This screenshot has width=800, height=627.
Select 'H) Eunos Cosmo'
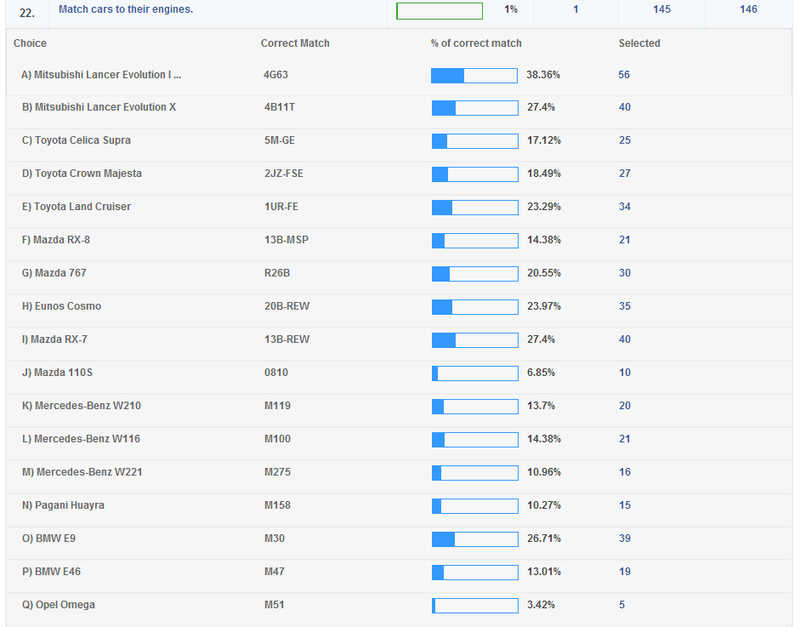click(61, 306)
